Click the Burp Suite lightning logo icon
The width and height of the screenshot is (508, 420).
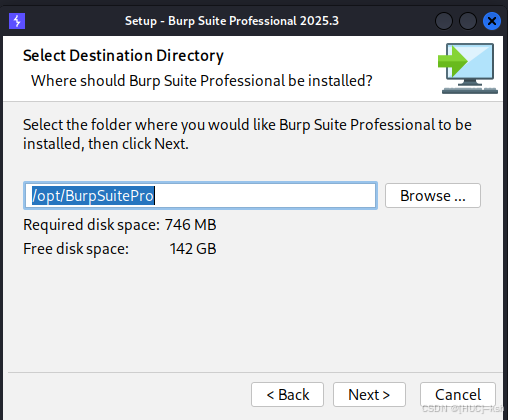tap(17, 21)
